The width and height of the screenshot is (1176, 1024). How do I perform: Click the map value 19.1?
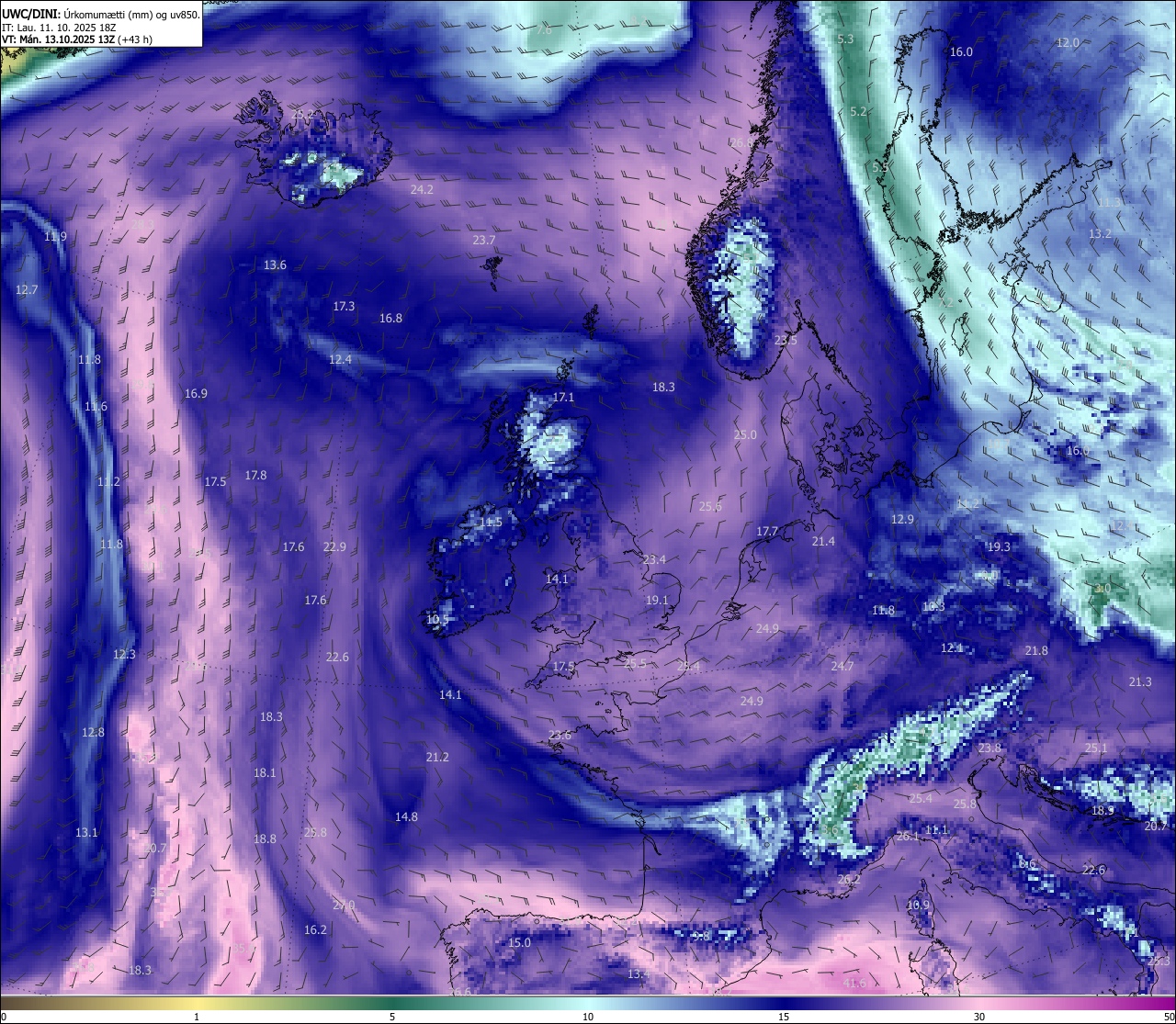tap(657, 600)
